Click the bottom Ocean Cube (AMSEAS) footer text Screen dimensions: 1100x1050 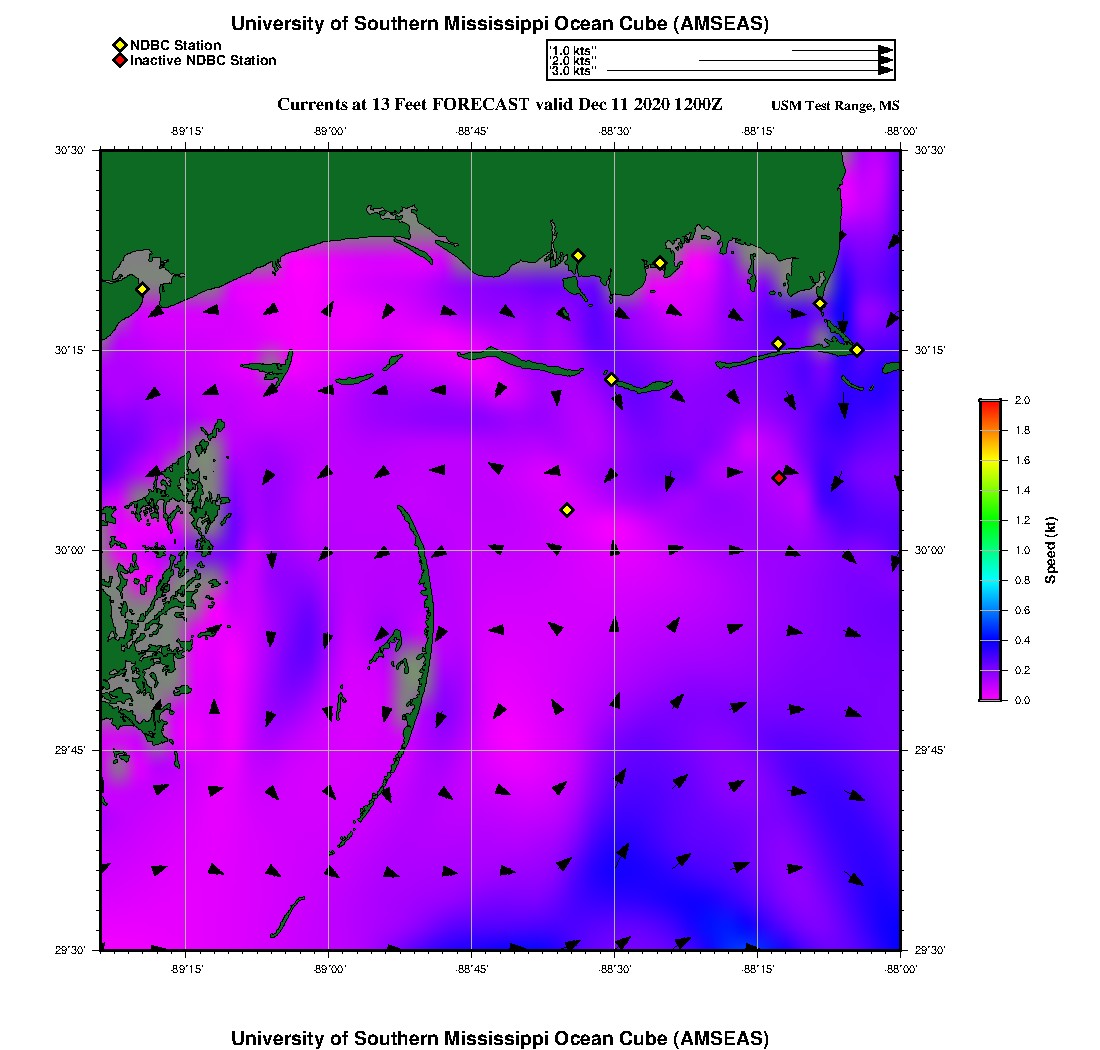point(500,1038)
